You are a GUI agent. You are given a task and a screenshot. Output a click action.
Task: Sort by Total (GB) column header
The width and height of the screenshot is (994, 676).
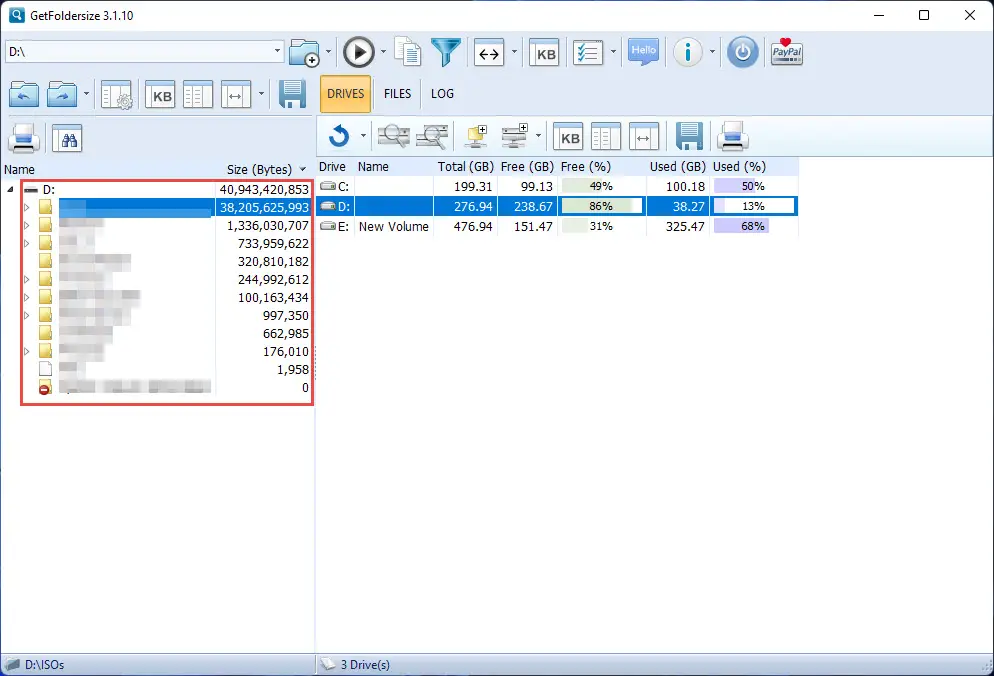(x=465, y=167)
